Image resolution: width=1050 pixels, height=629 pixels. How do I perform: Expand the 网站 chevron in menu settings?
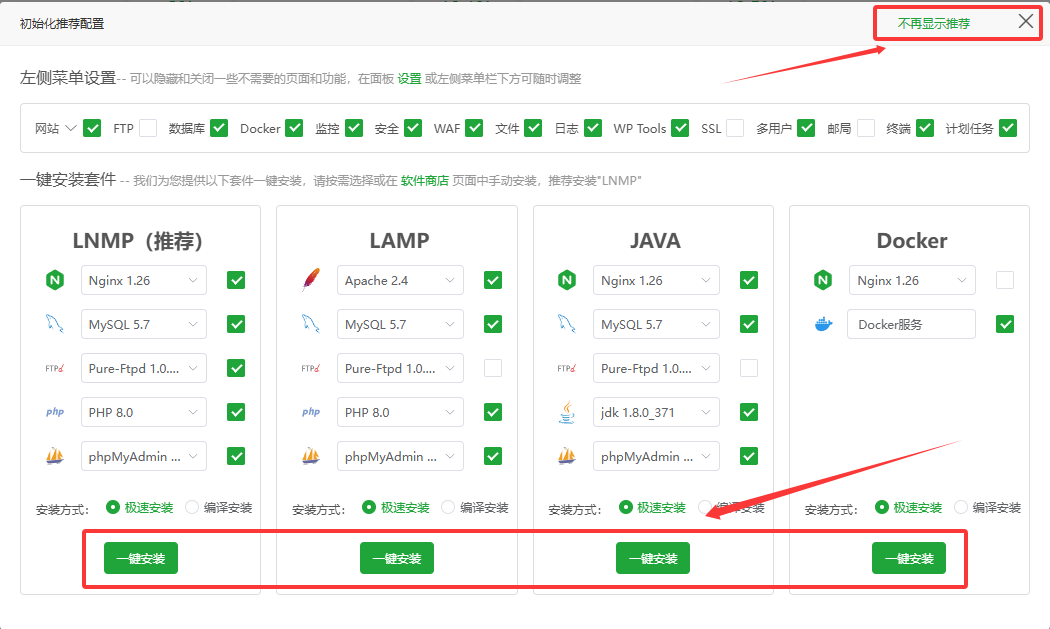[x=71, y=128]
